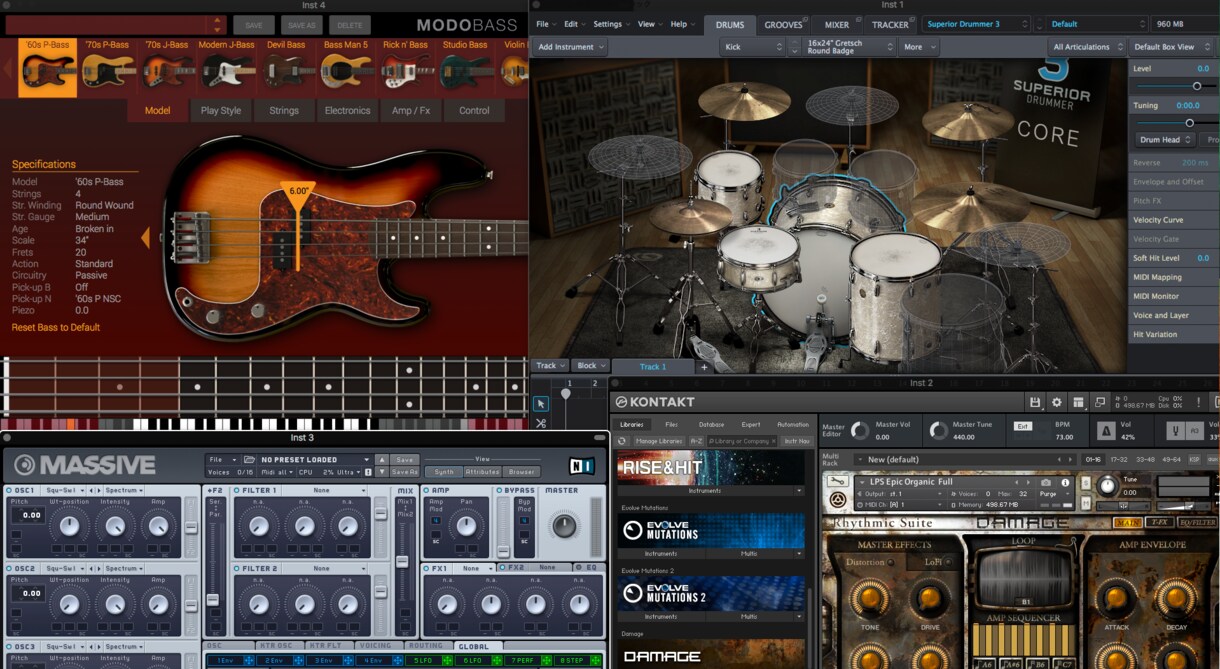
Task: Click the SAVE AS button in MODO BASS
Action: pos(301,25)
